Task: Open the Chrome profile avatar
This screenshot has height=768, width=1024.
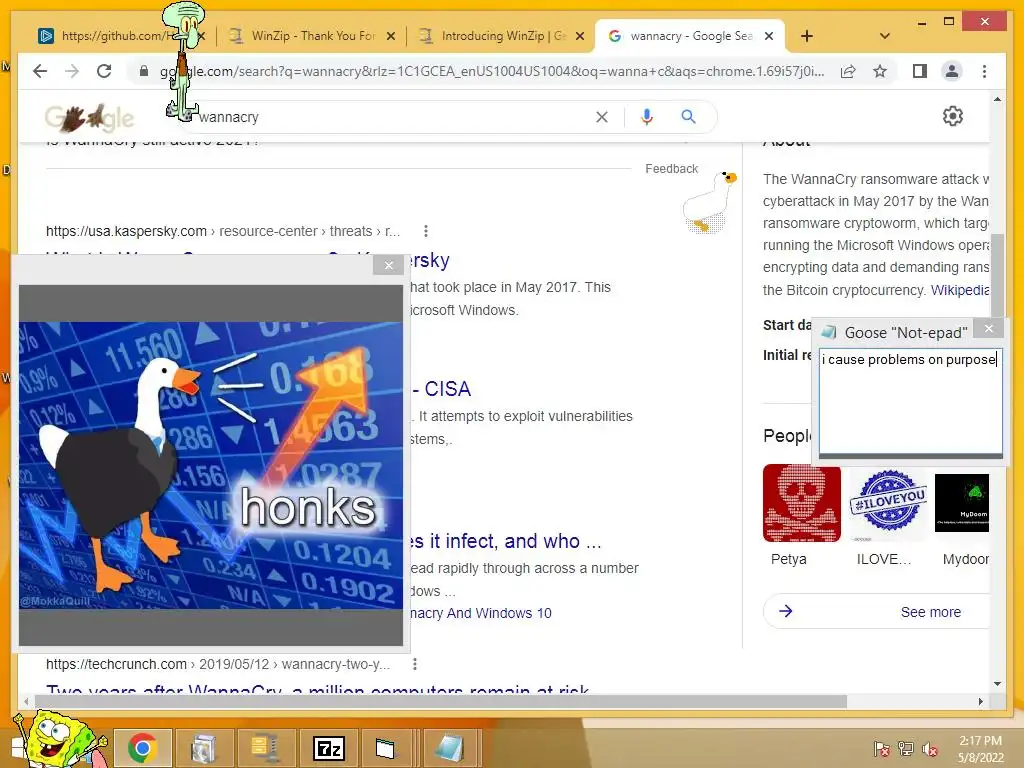Action: point(952,71)
